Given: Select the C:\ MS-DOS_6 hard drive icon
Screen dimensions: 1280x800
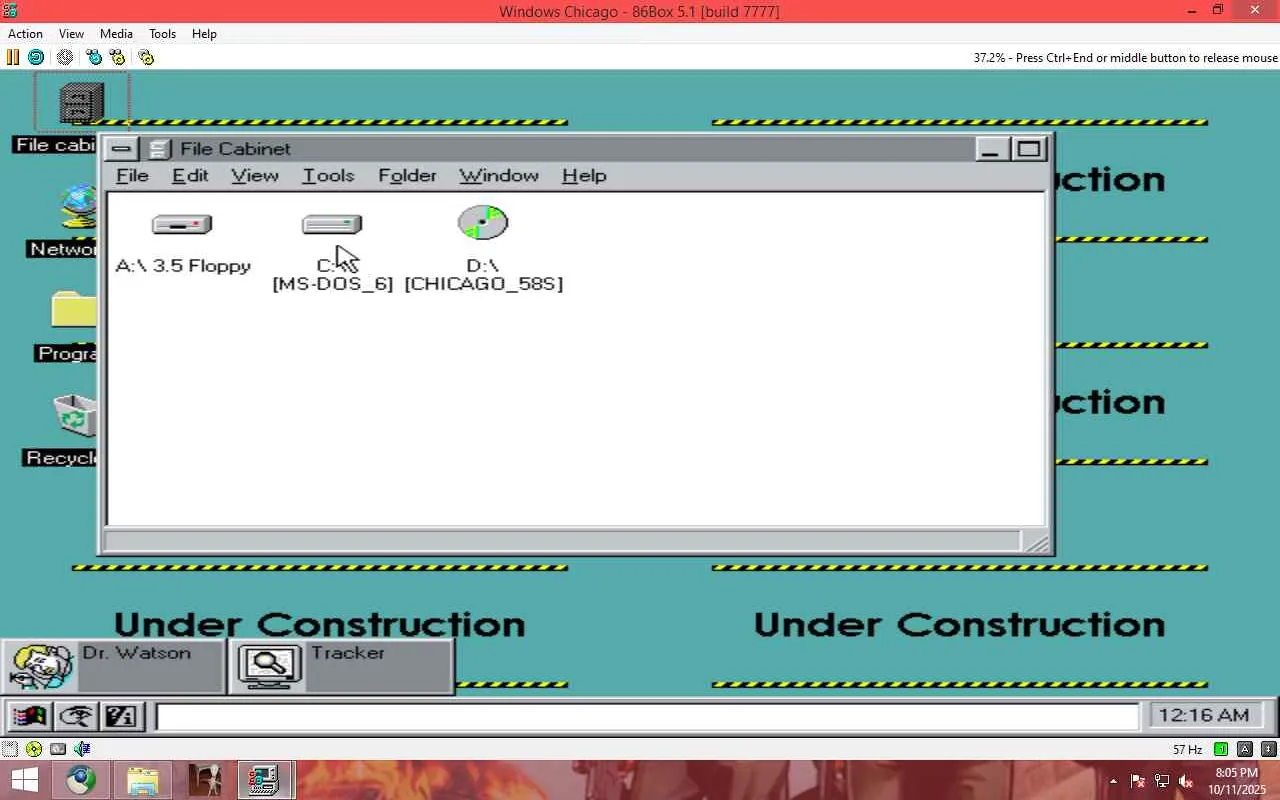Looking at the screenshot, I should (x=332, y=224).
